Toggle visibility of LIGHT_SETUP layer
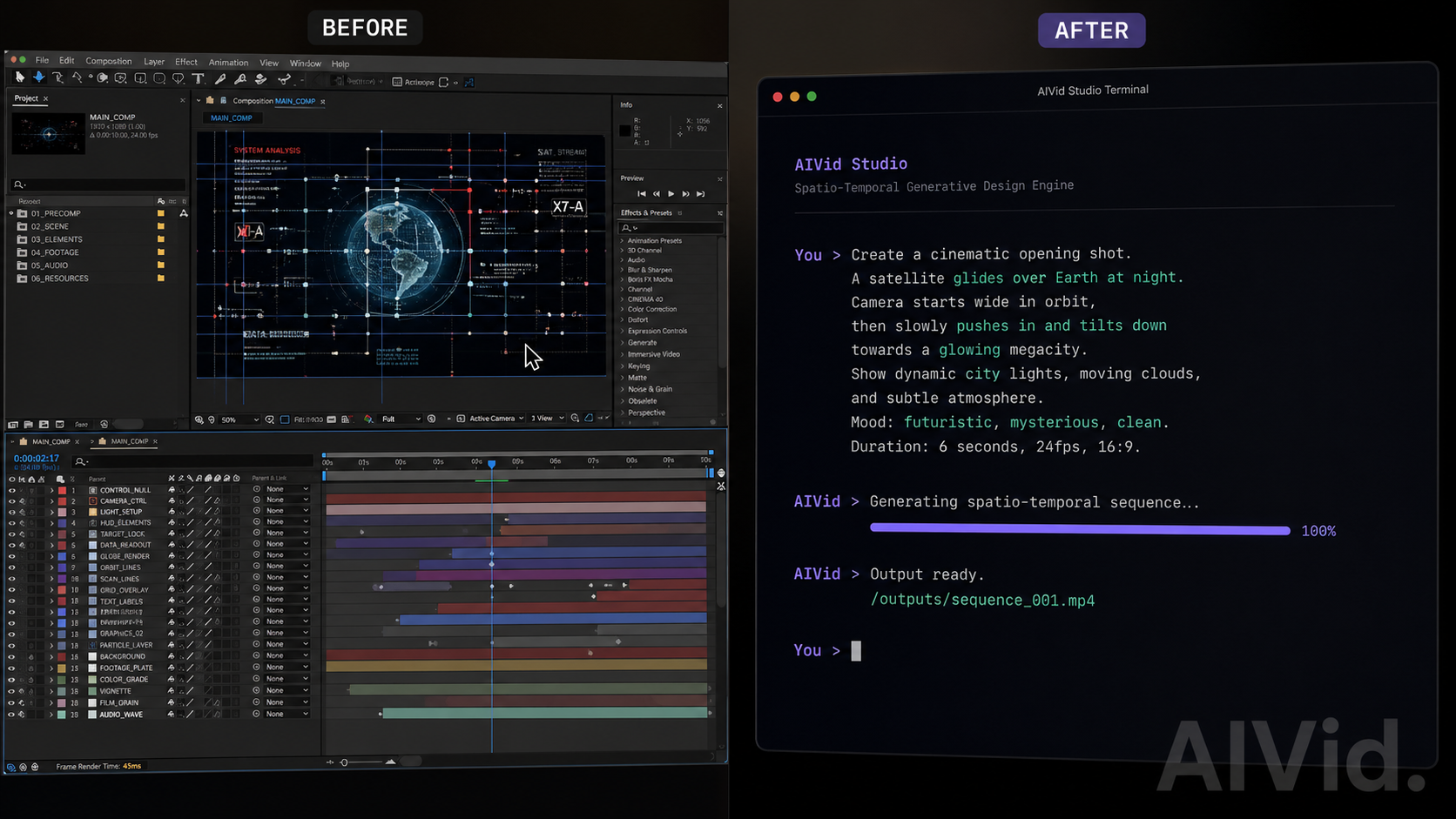This screenshot has width=1456, height=819. (11, 513)
